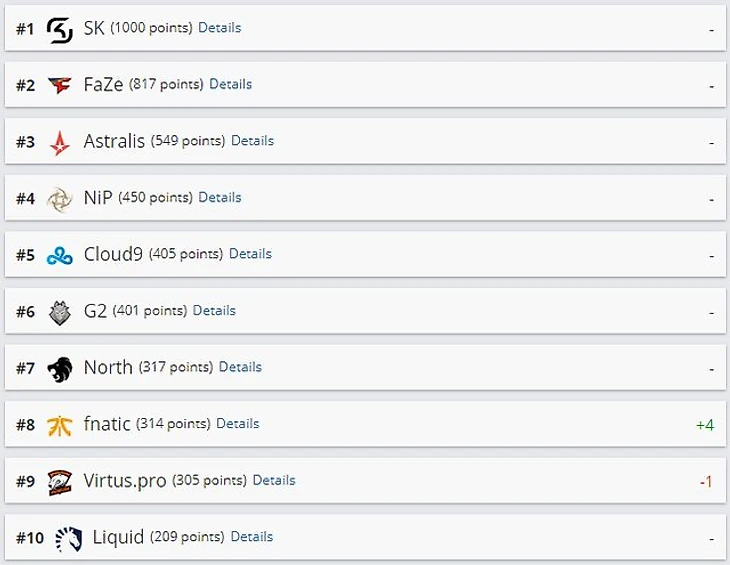
Task: View Details for Liquid
Action: tap(252, 537)
